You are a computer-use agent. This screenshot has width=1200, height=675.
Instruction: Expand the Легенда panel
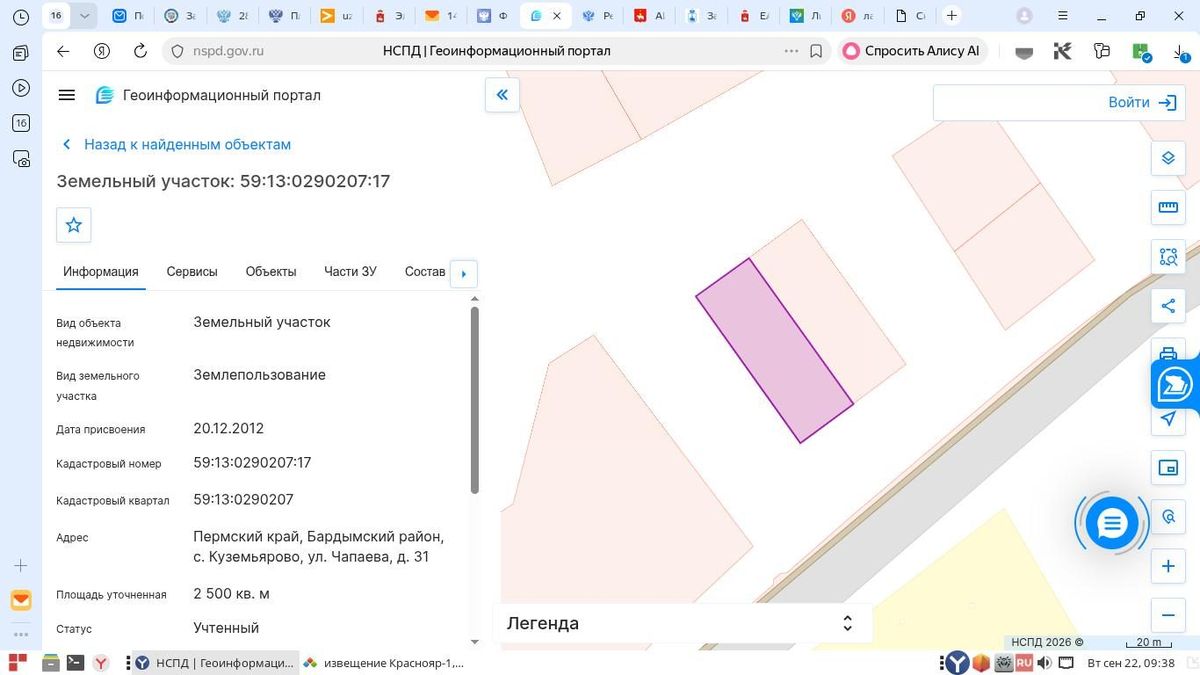click(x=682, y=623)
